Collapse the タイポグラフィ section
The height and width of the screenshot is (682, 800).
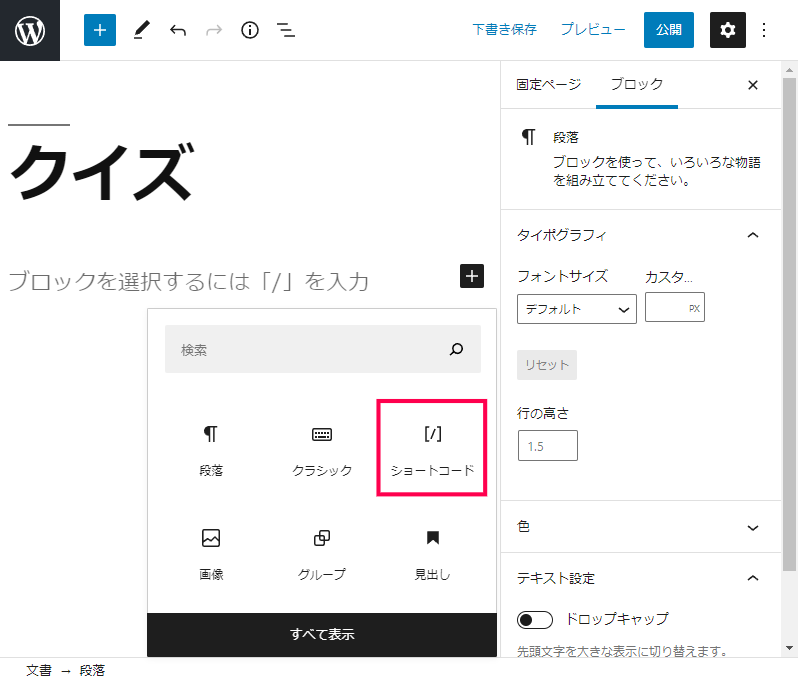752,235
